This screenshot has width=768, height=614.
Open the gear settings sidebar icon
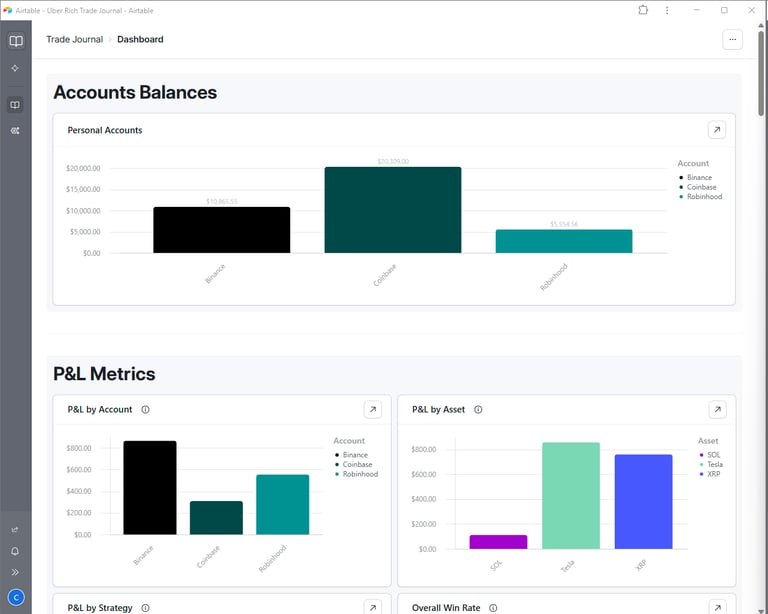(15, 131)
